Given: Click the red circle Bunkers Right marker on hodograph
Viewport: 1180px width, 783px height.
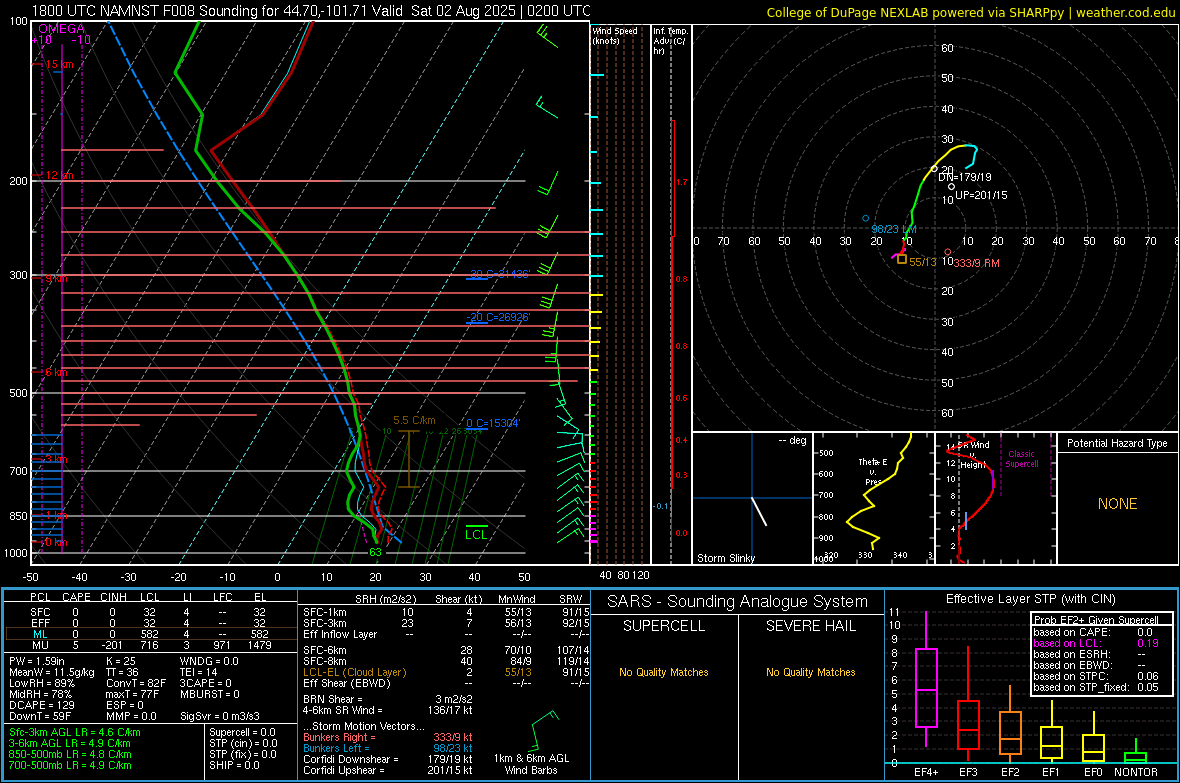Looking at the screenshot, I should coord(947,252).
